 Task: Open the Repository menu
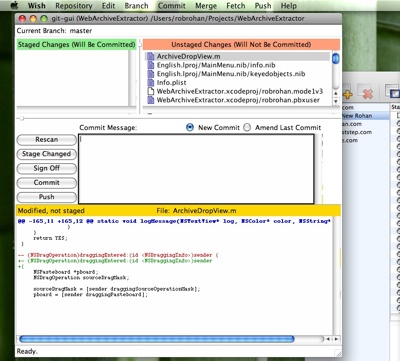(74, 6)
